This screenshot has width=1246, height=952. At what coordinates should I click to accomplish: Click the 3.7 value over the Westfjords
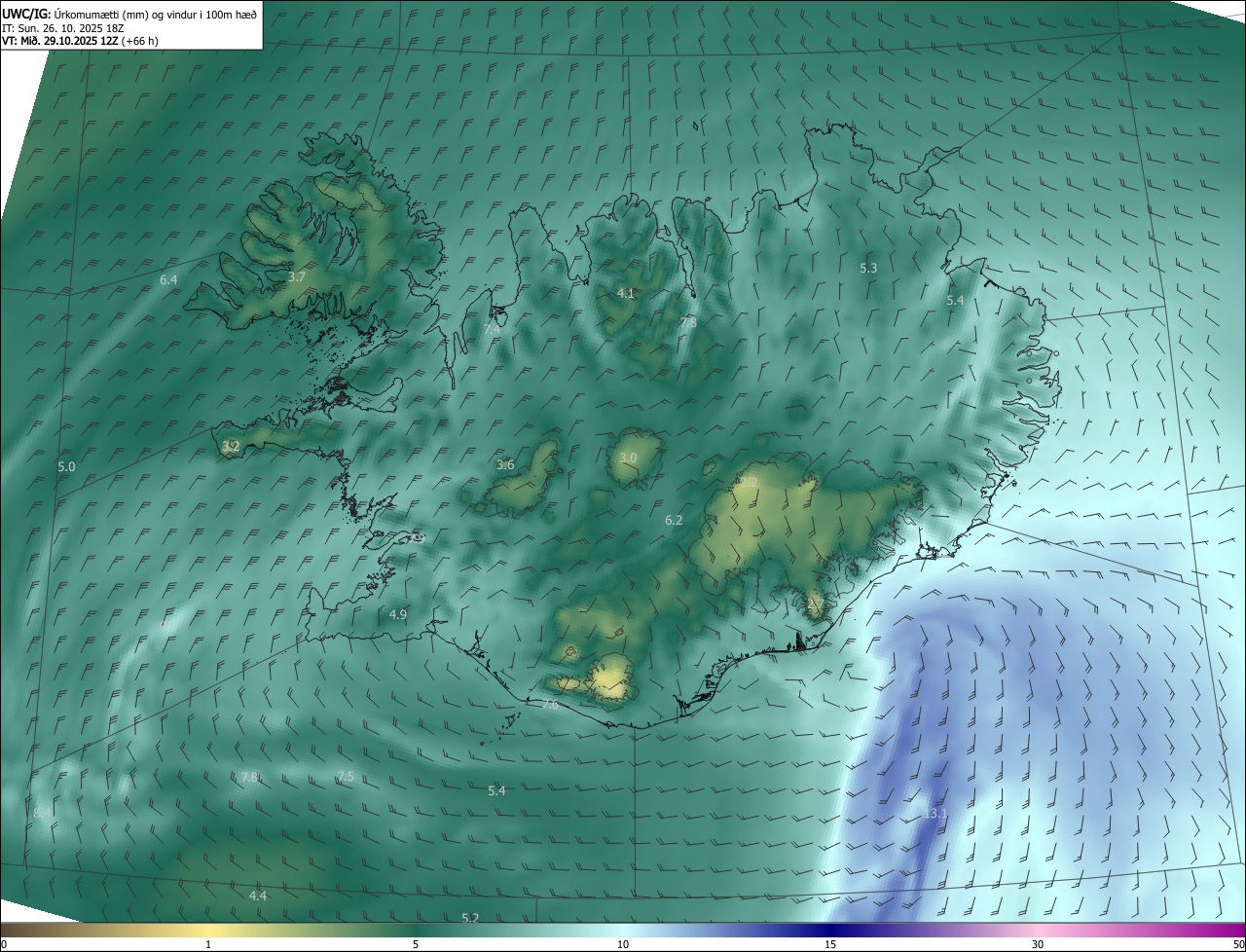(297, 277)
